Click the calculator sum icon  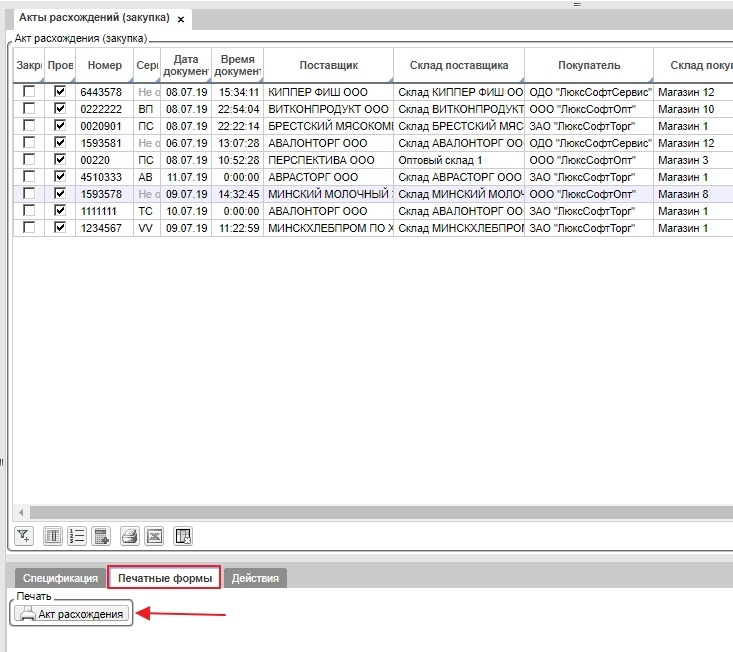point(101,536)
